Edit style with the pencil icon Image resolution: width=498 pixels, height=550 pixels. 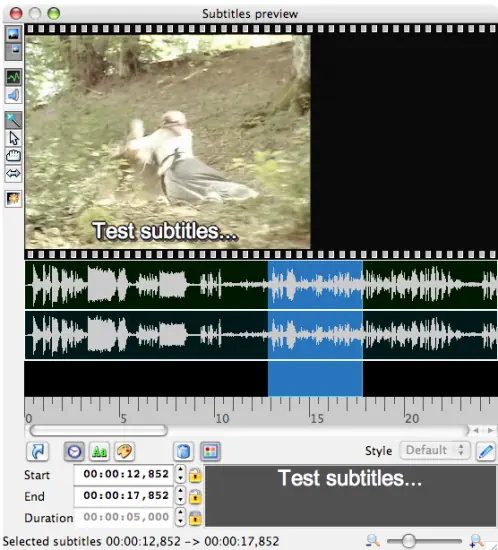coord(485,451)
